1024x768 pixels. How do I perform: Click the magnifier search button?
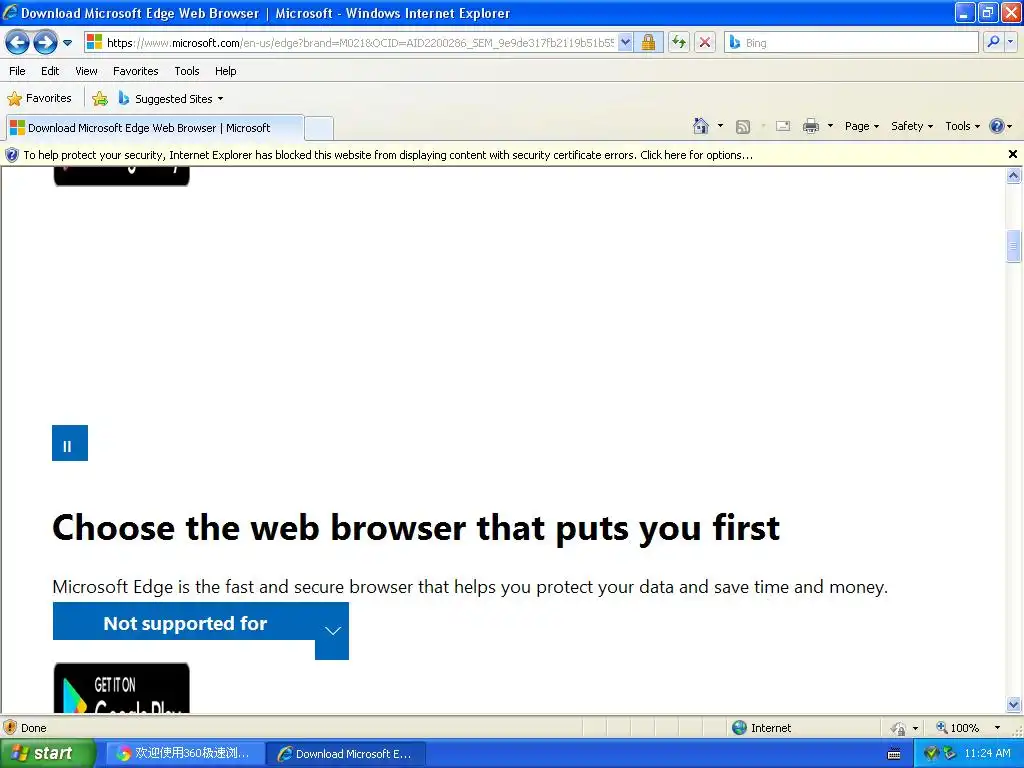[x=993, y=42]
